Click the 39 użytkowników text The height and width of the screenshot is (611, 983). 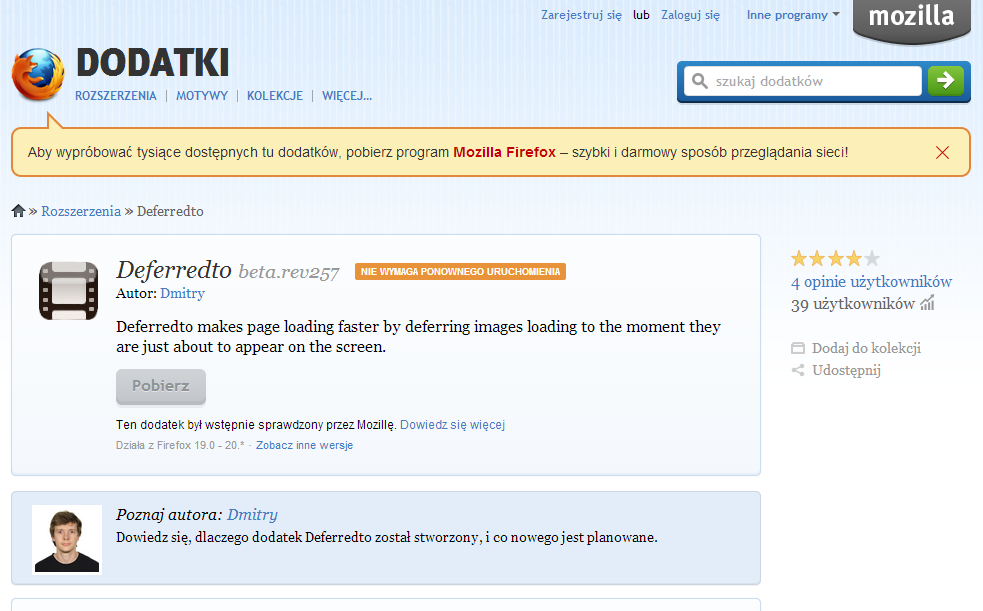tap(853, 304)
